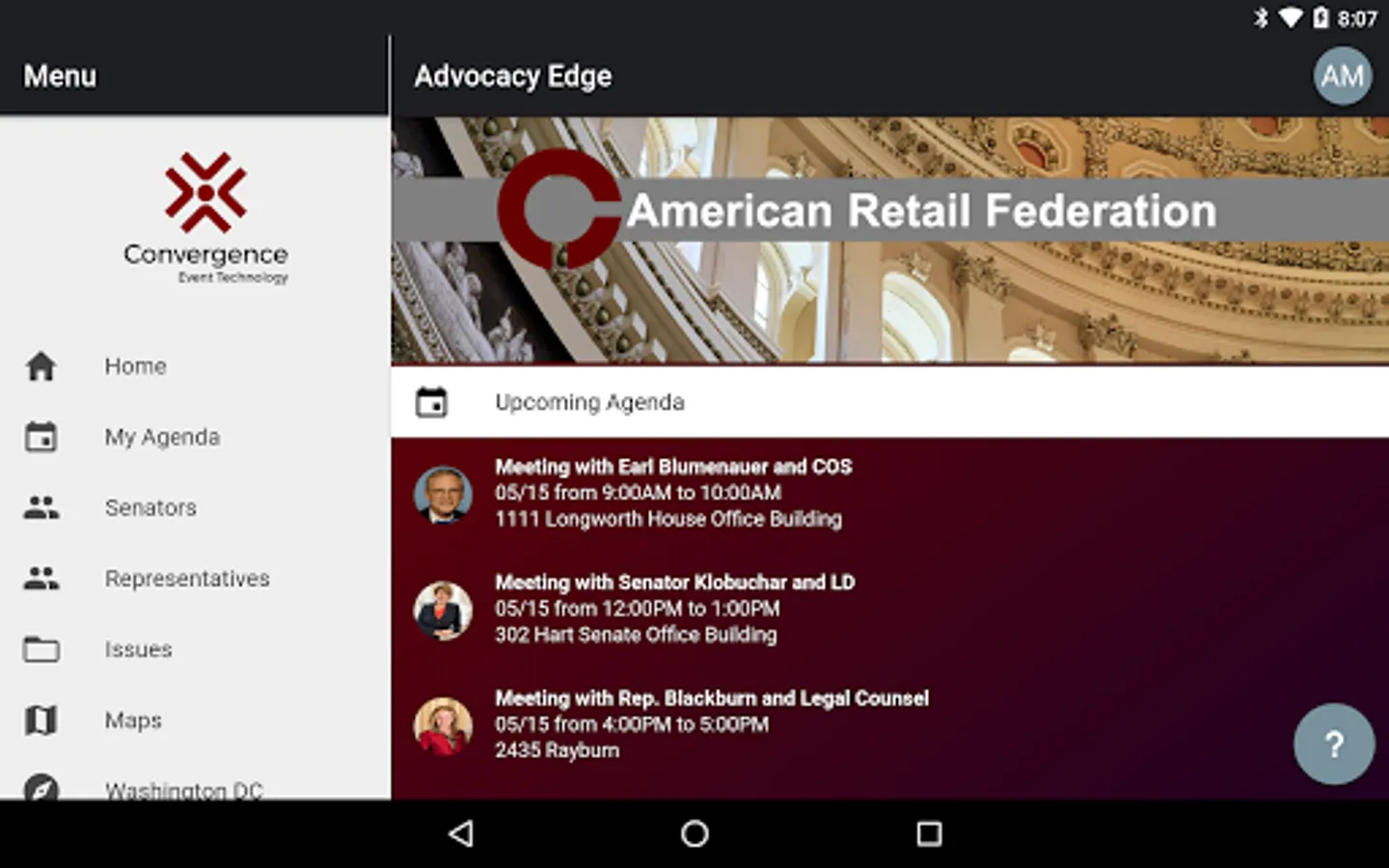The width and height of the screenshot is (1389, 868).
Task: Tap the Bluetooth status icon
Action: [1261, 17]
